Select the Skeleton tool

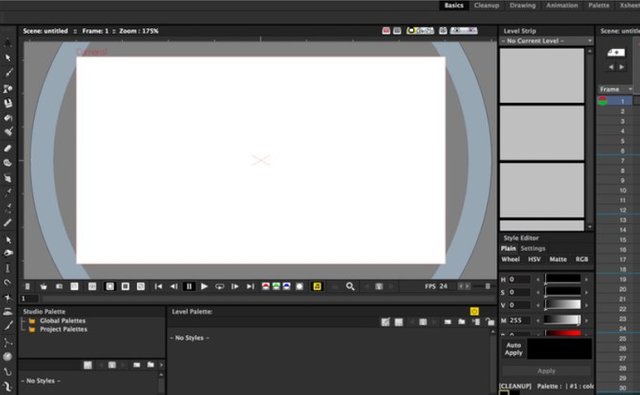8,343
